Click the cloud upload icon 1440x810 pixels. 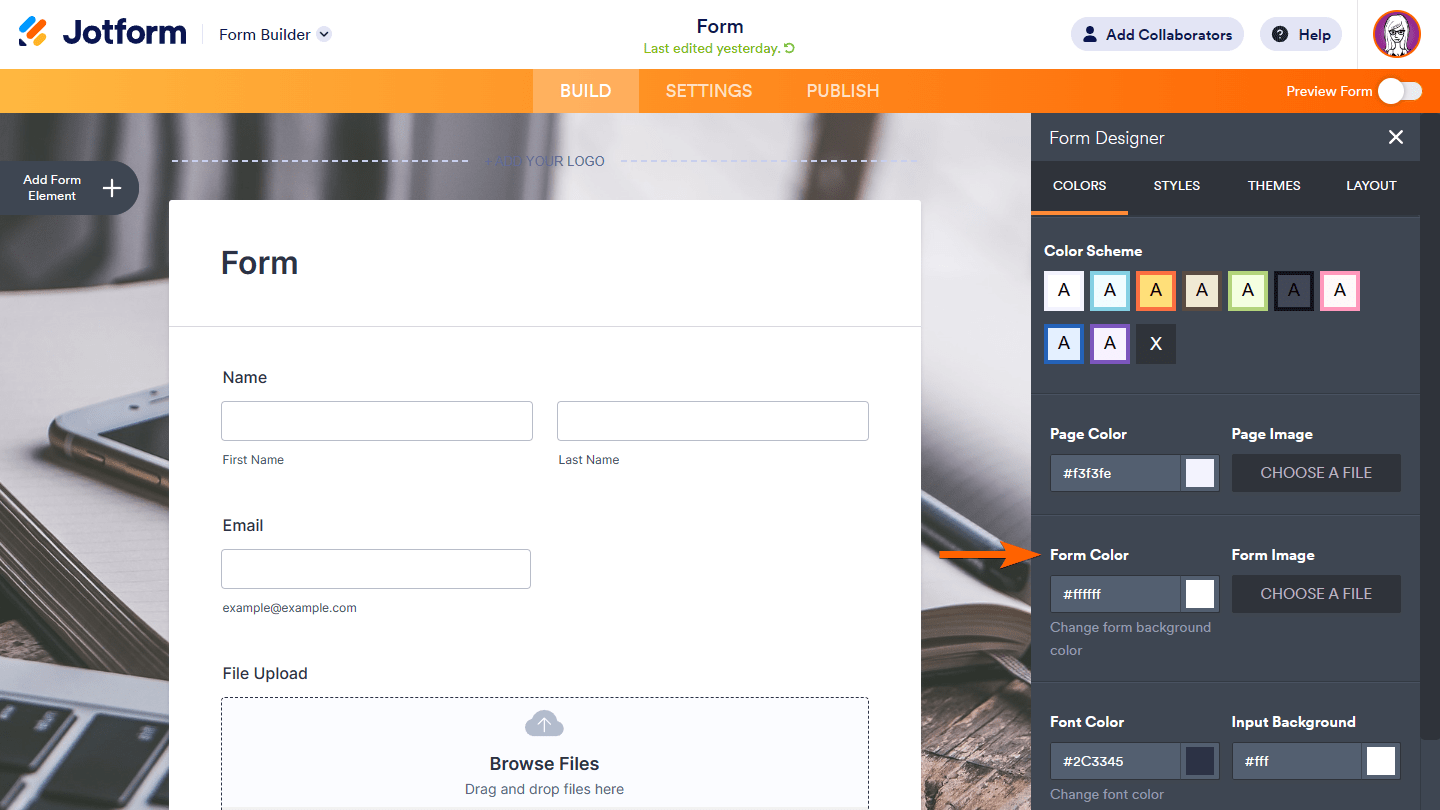coord(544,724)
